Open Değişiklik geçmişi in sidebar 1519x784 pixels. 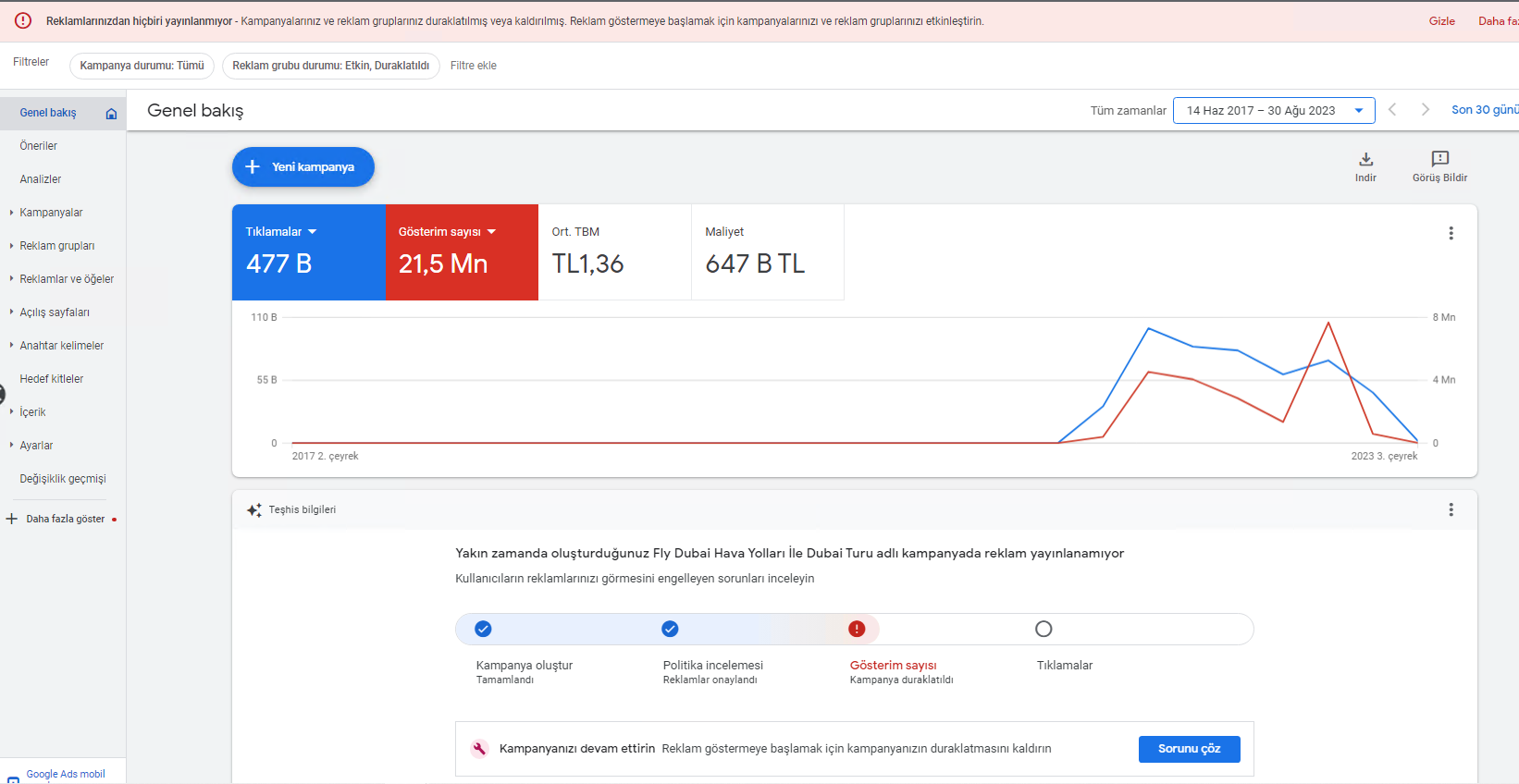tap(63, 479)
